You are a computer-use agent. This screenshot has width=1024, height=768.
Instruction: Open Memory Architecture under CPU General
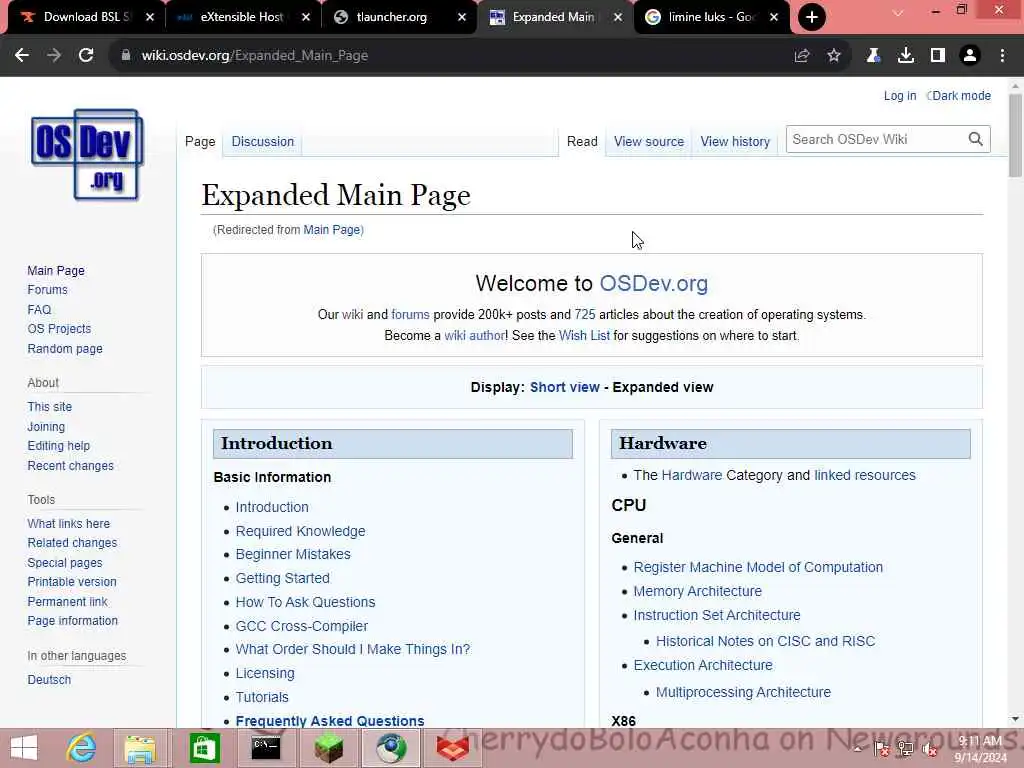click(697, 592)
